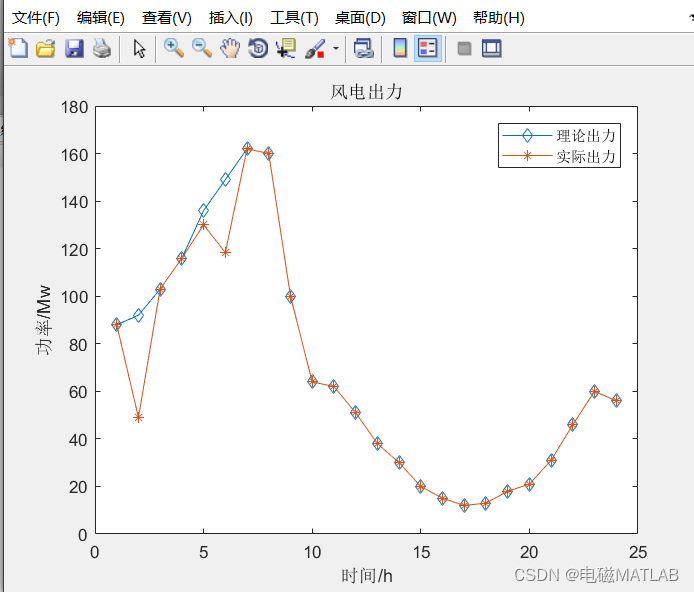Click the New Figure icon
694x592 pixels.
[x=18, y=48]
